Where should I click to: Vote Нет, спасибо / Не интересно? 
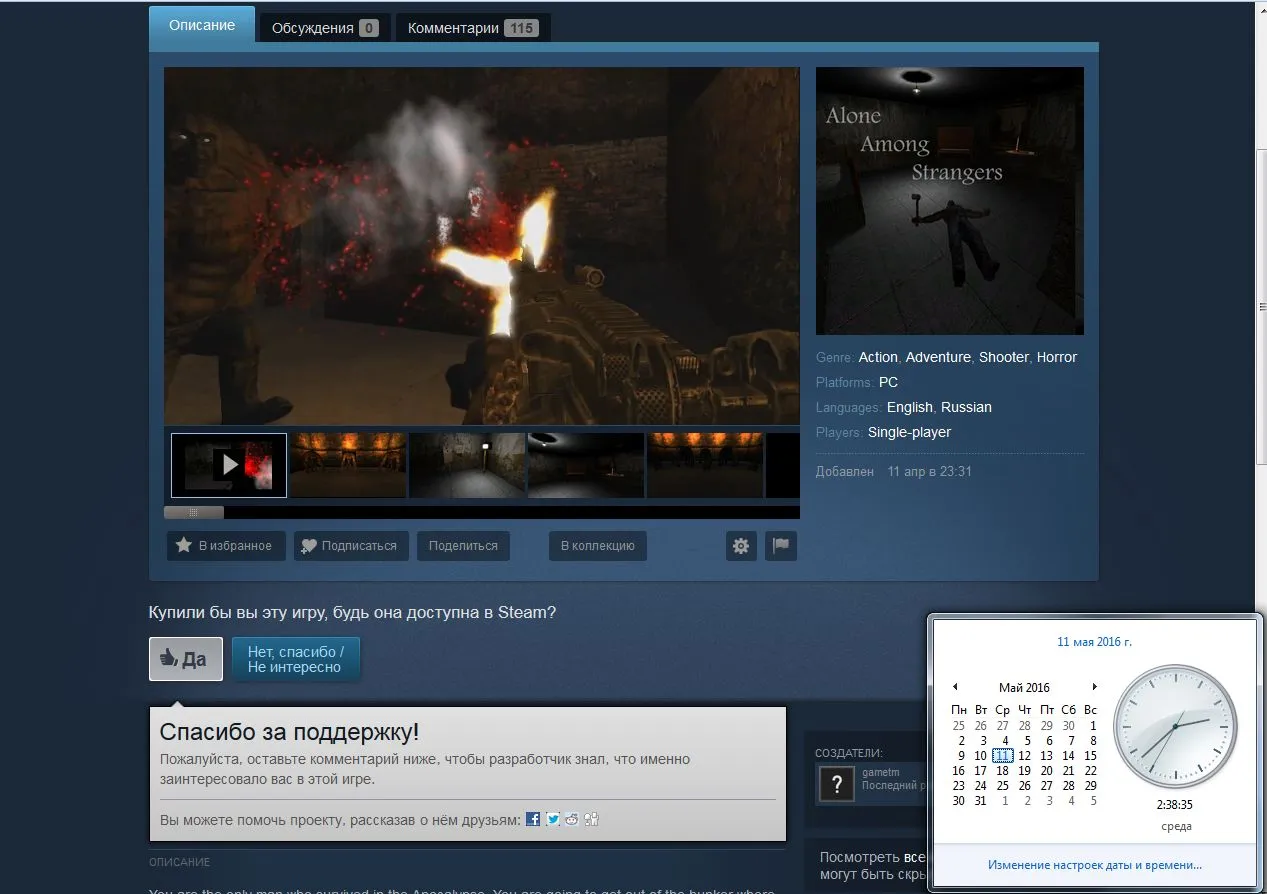pos(295,659)
